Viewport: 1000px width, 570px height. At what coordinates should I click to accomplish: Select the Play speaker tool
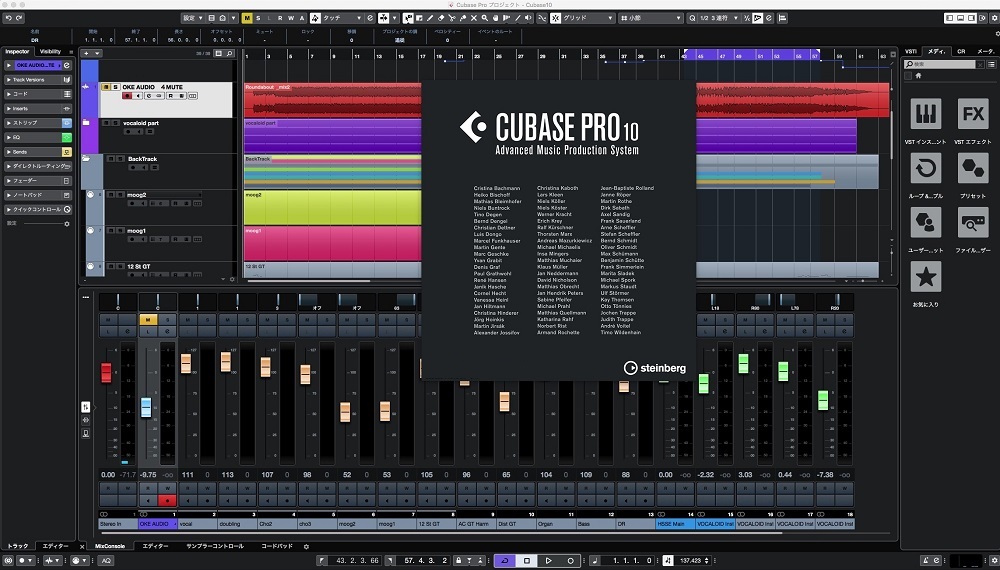point(527,18)
